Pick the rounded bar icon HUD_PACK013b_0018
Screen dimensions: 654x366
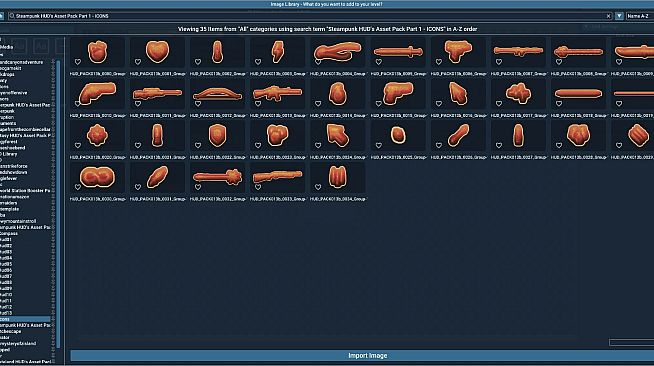click(578, 93)
